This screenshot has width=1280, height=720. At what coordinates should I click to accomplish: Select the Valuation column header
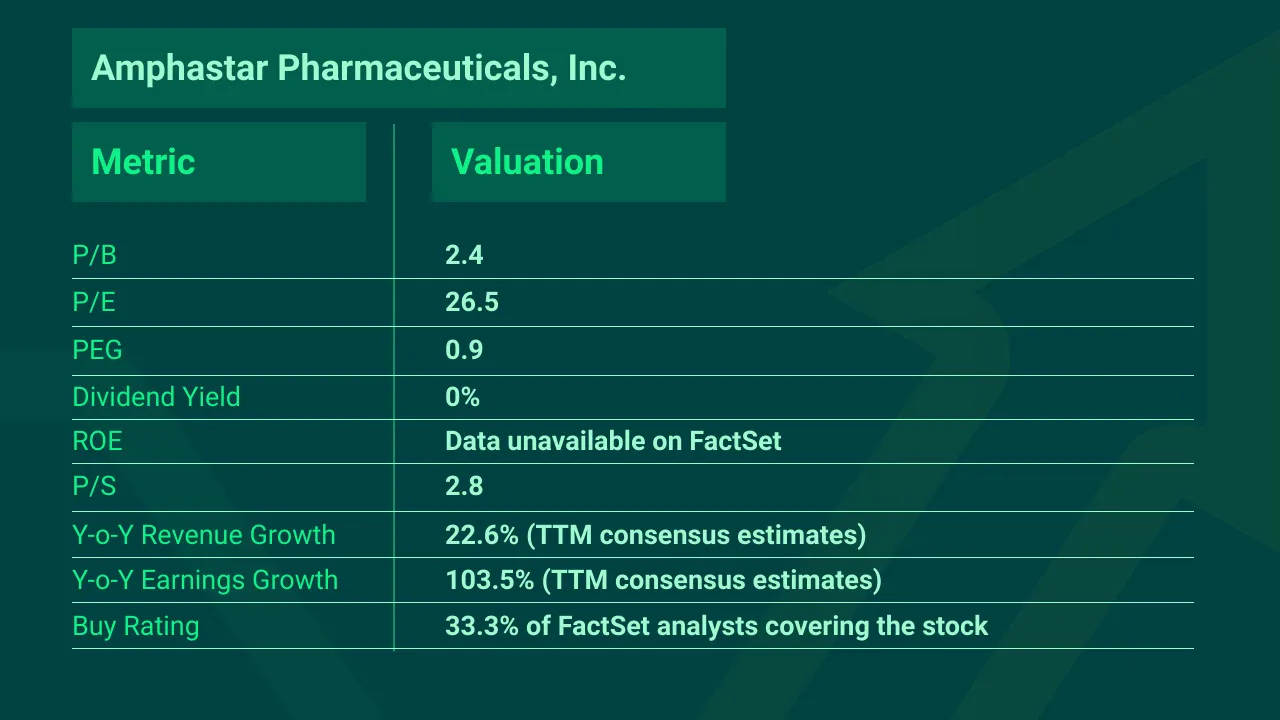pos(527,162)
